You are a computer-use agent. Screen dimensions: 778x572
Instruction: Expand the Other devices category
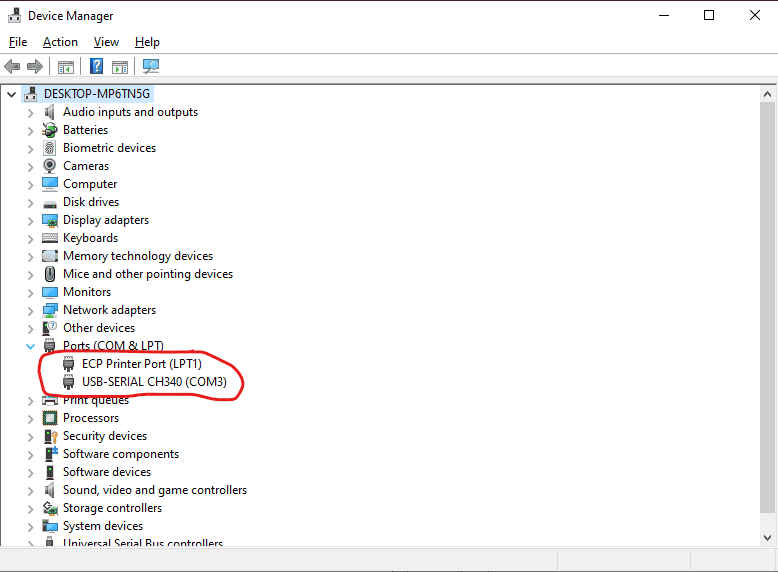[x=30, y=328]
